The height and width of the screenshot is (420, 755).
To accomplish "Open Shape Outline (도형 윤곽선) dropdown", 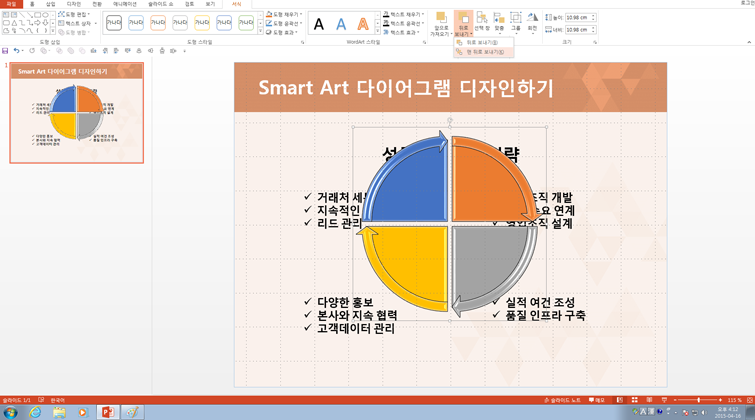I will click(x=284, y=23).
